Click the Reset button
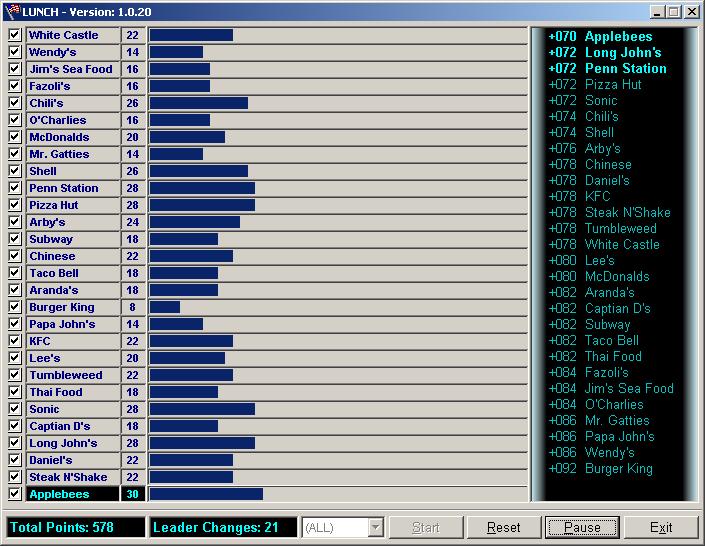Image resolution: width=705 pixels, height=546 pixels. click(x=504, y=527)
